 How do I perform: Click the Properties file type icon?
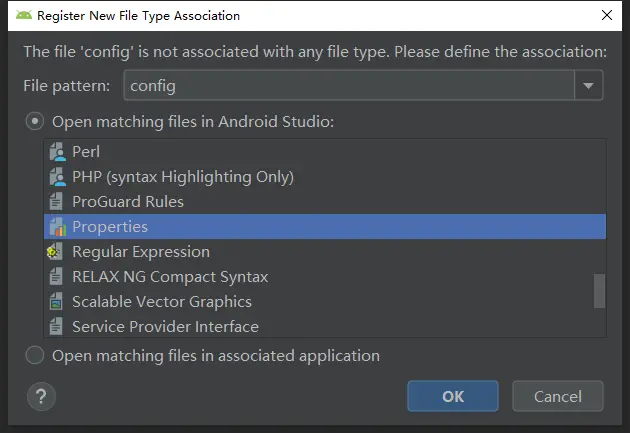[56, 227]
